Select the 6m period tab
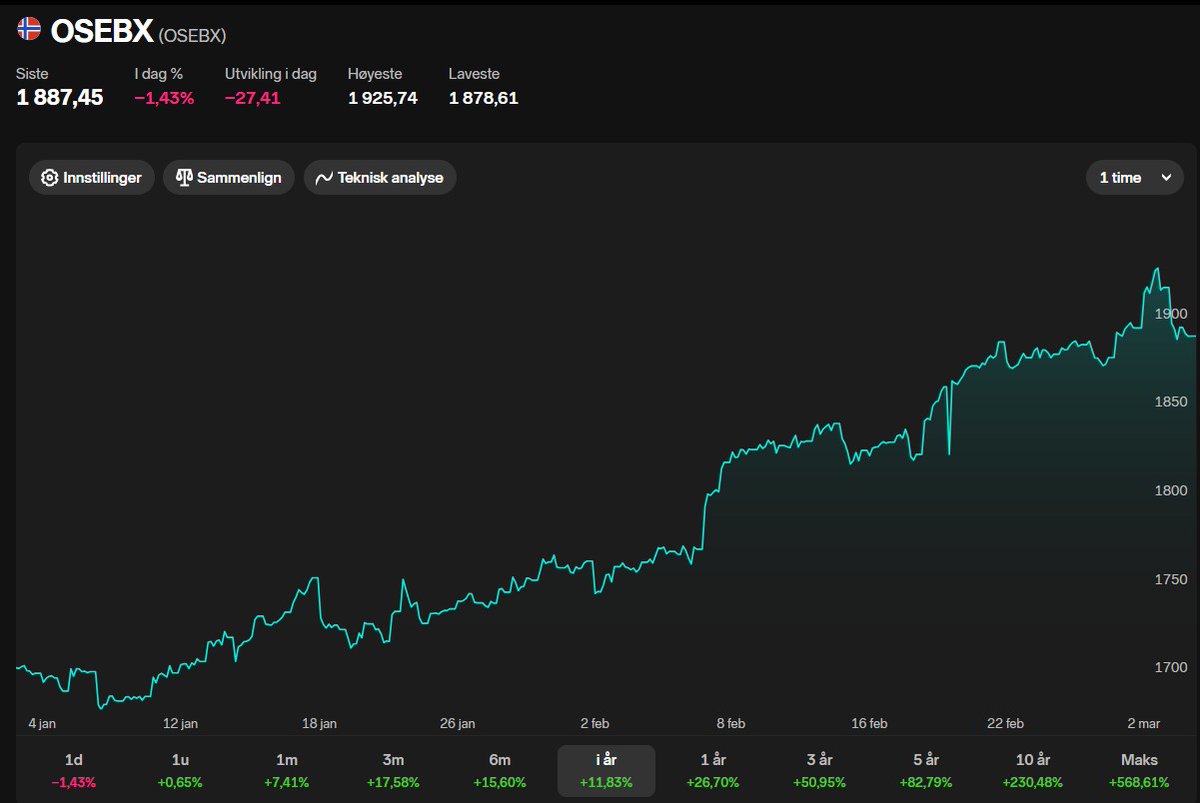 (x=500, y=770)
